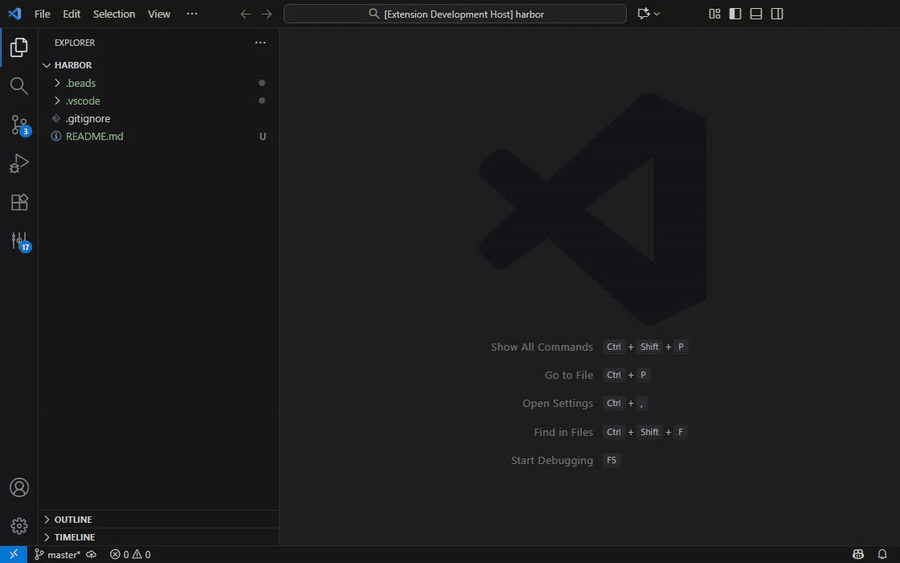
Task: Open the Explorer view in activity bar
Action: tap(19, 48)
